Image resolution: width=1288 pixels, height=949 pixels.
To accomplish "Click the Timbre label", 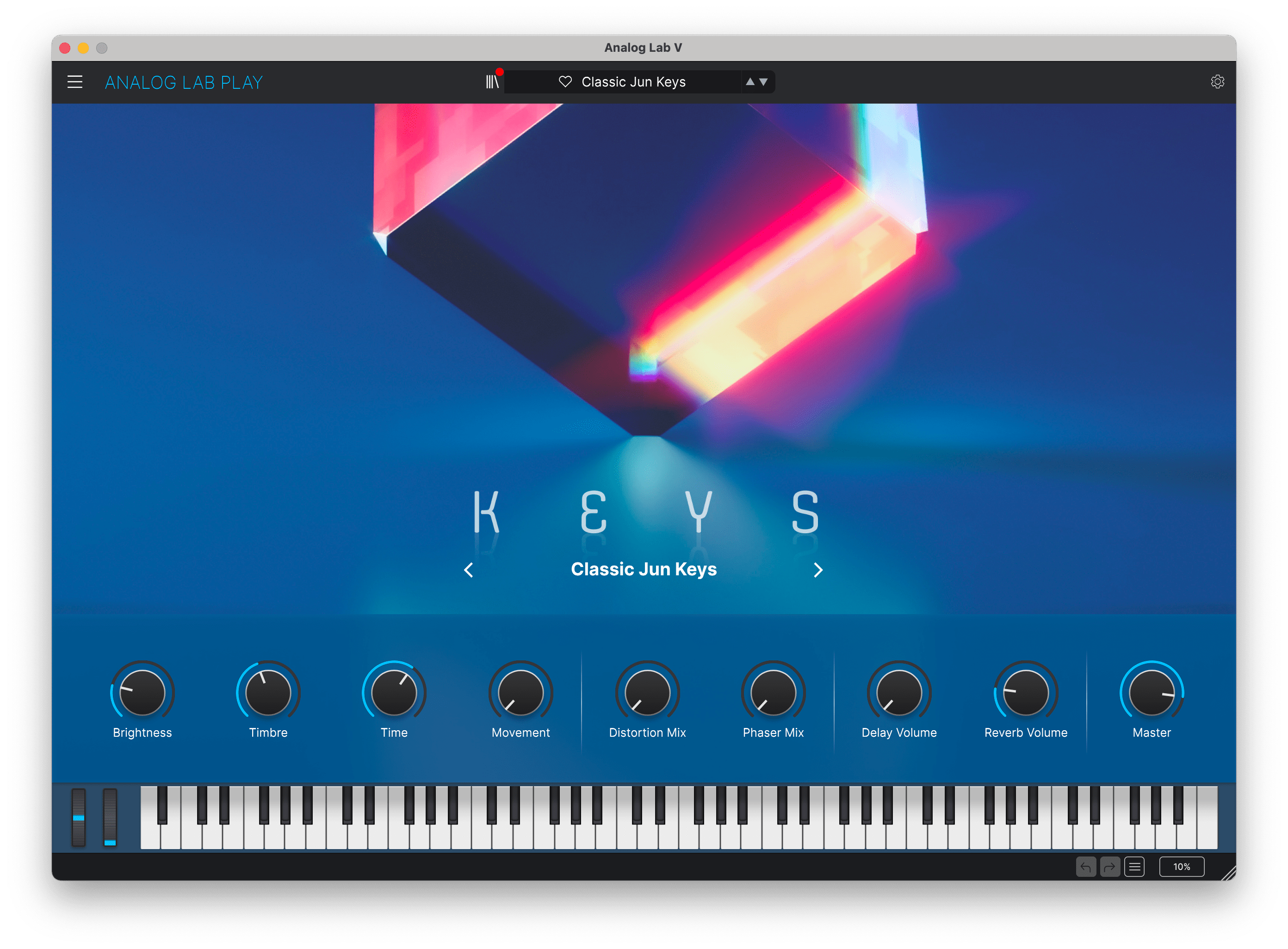I will (x=268, y=733).
